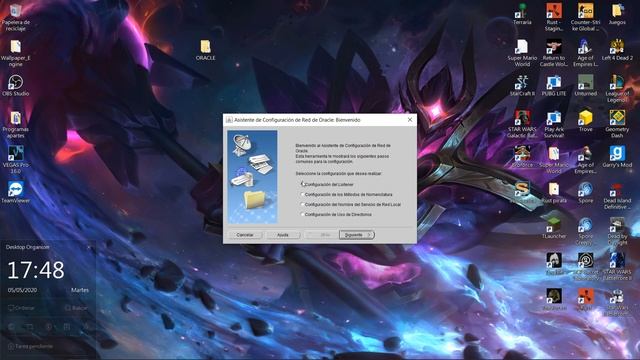Click the Oracle assistant title bar icon
The width and height of the screenshot is (640, 360).
pos(229,120)
